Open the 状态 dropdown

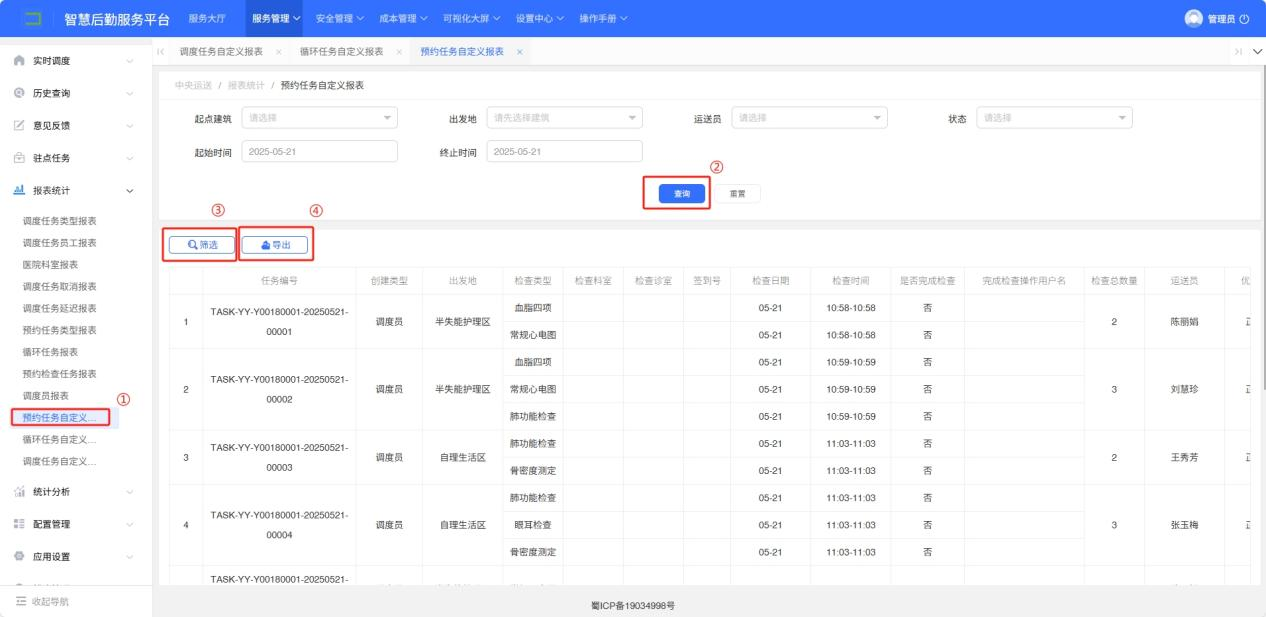pos(1054,118)
